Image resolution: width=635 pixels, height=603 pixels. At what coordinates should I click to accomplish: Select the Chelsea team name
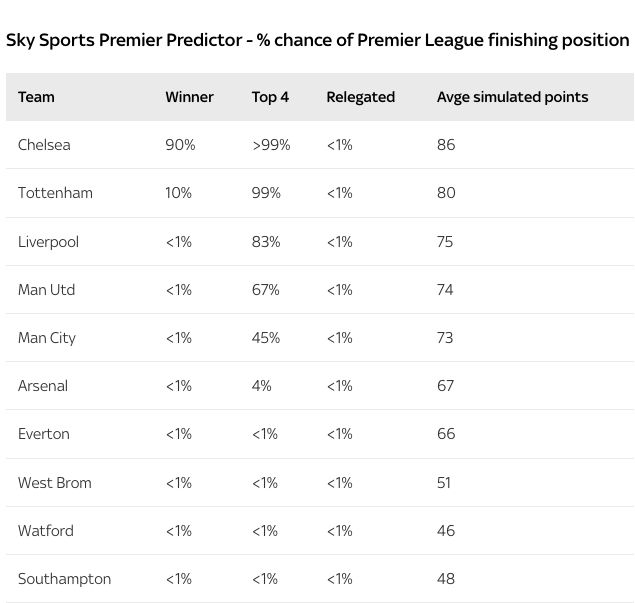[44, 145]
